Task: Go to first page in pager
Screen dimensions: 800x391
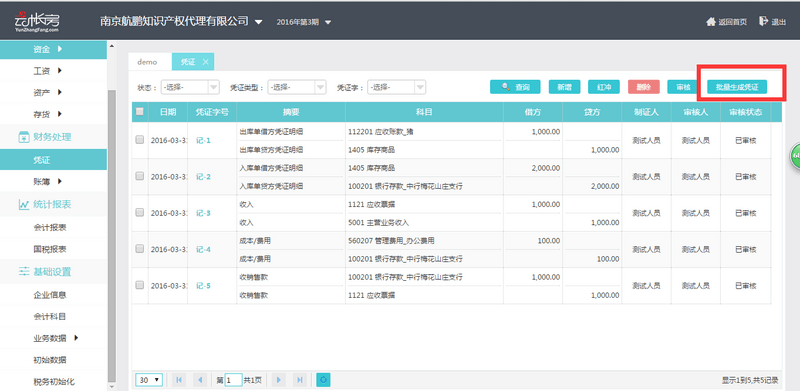Action: tap(179, 380)
